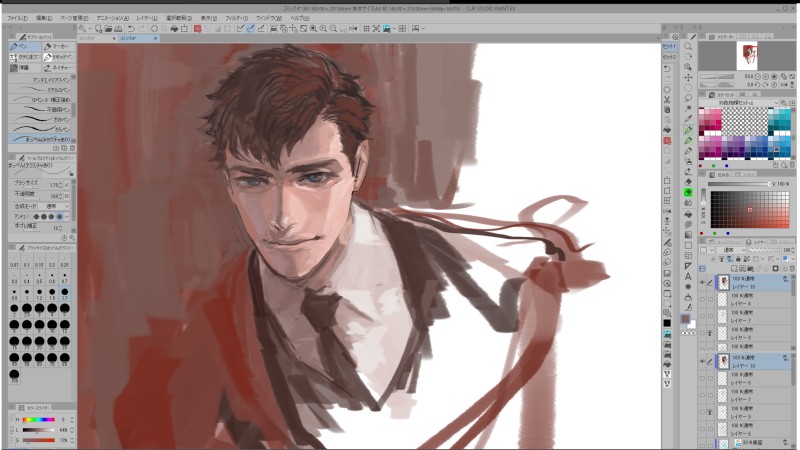The height and width of the screenshot is (450, 800).
Task: Choose the 不透明ペン brush in the sub tool list
Action: [40, 109]
